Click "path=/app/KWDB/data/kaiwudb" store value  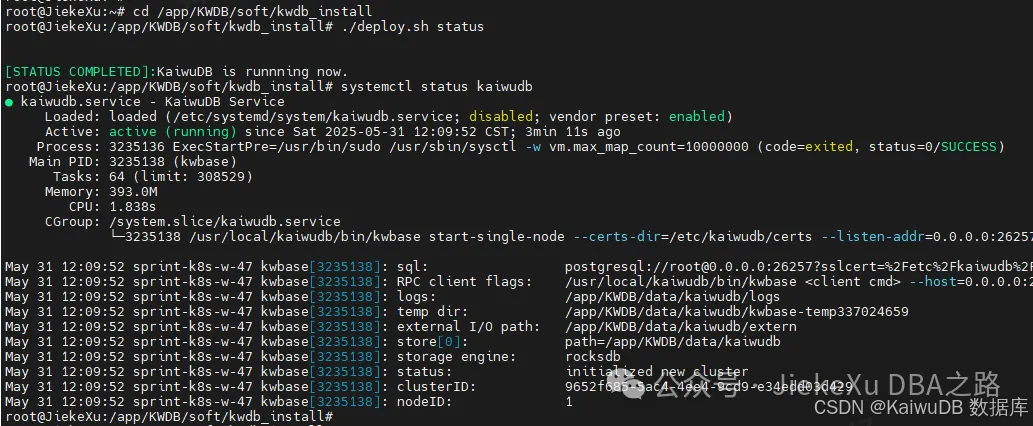(x=673, y=342)
